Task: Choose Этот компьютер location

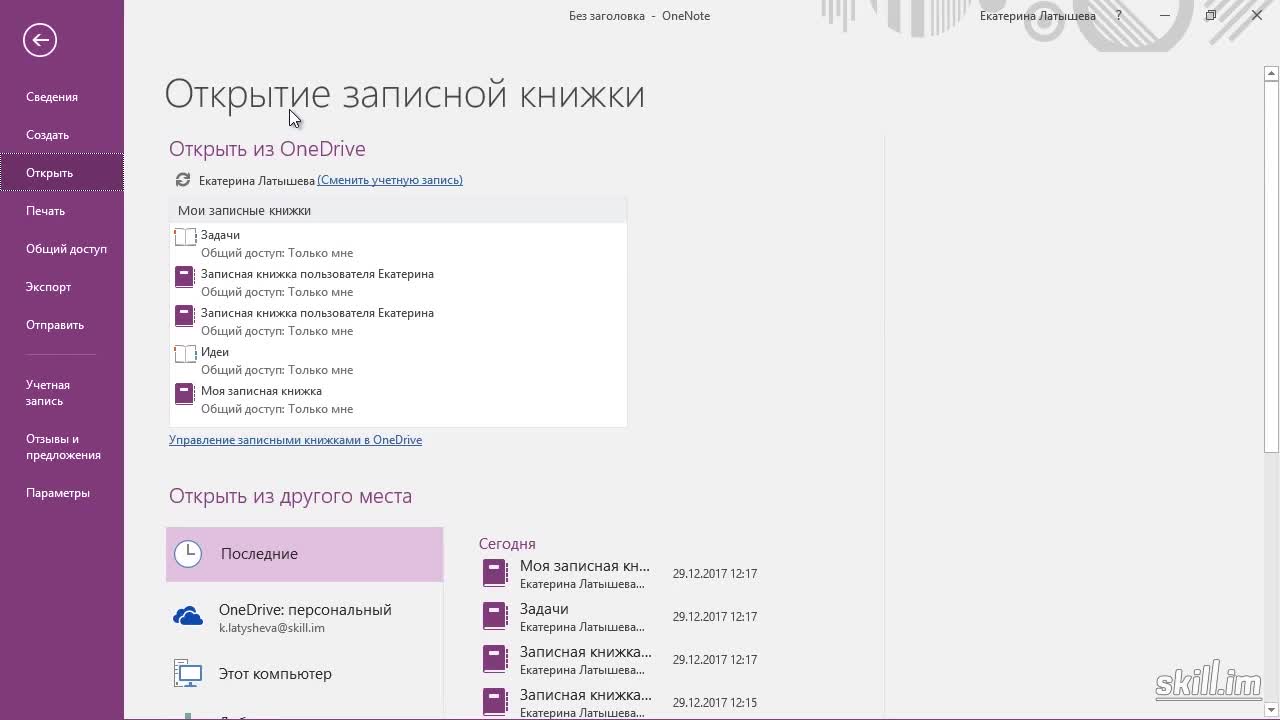Action: point(304,674)
